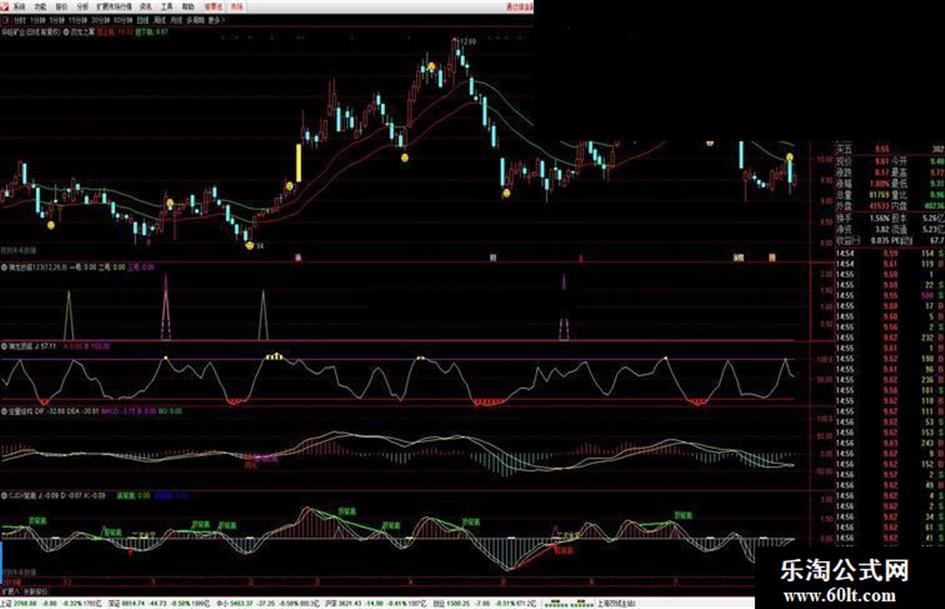Open settings gear of the J:57.11 indicator pane
The width and height of the screenshot is (945, 609).
coord(4,347)
